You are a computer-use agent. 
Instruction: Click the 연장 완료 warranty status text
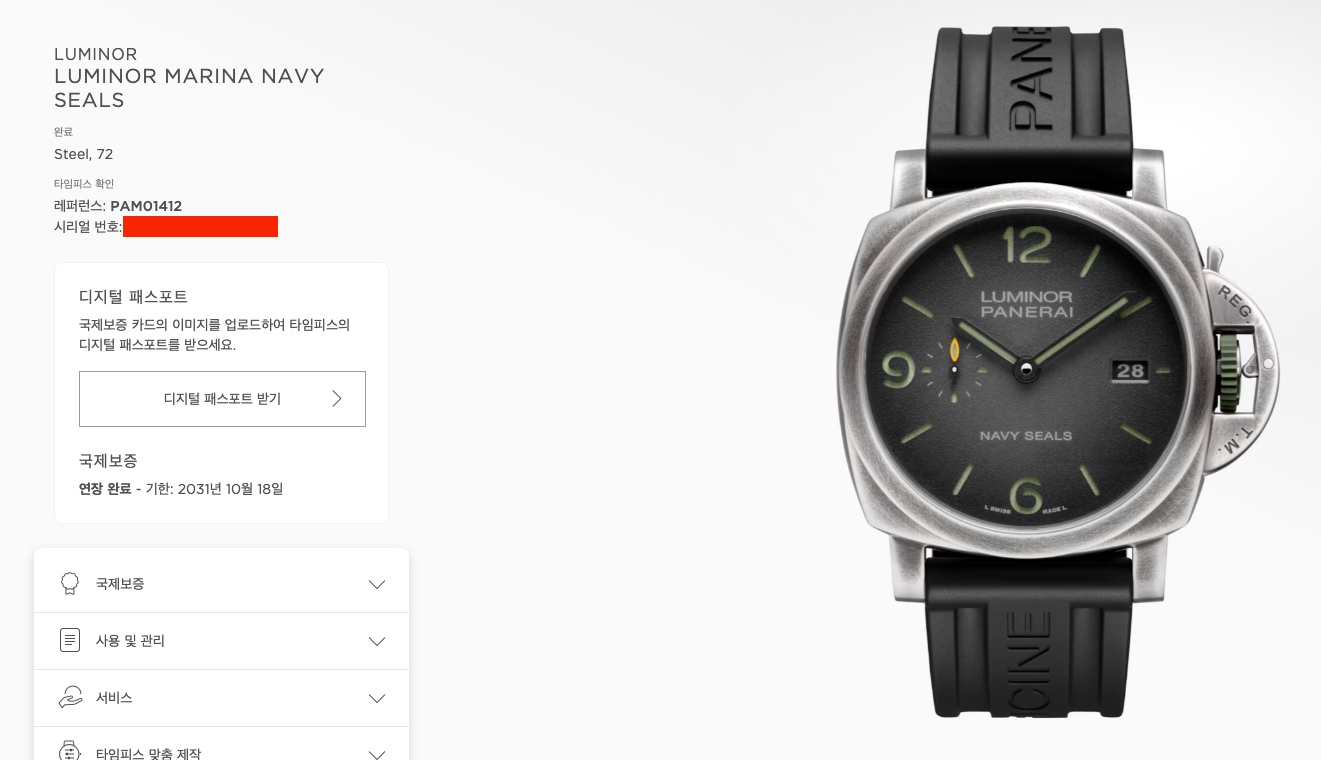[x=105, y=489]
